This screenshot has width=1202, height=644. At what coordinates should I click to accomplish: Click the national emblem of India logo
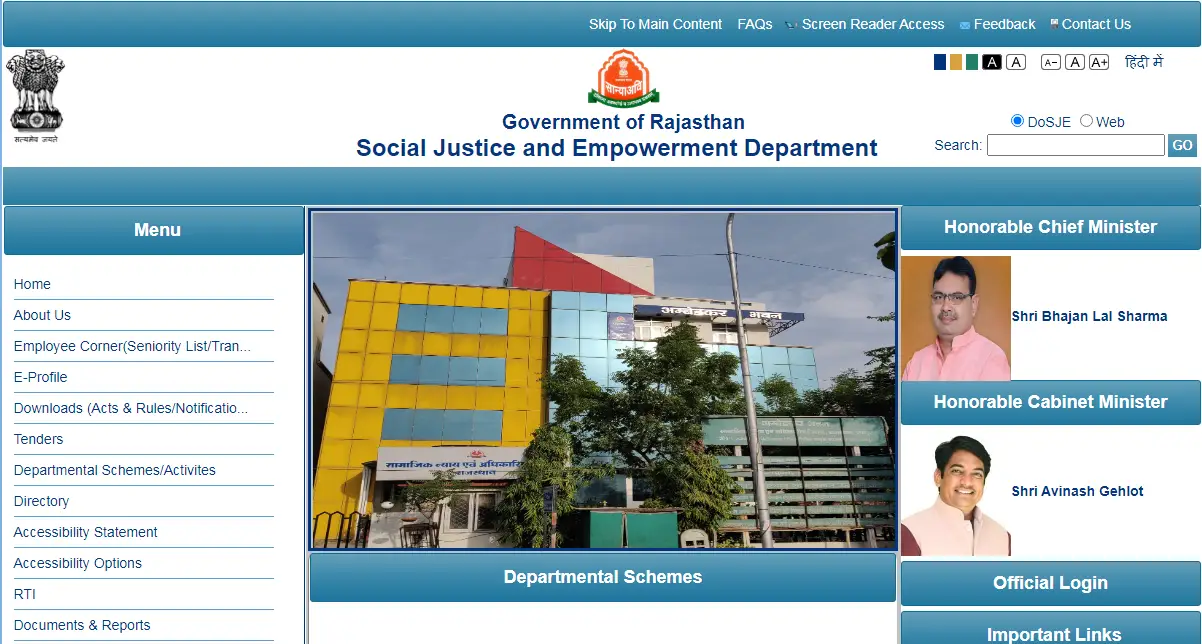pos(37,96)
